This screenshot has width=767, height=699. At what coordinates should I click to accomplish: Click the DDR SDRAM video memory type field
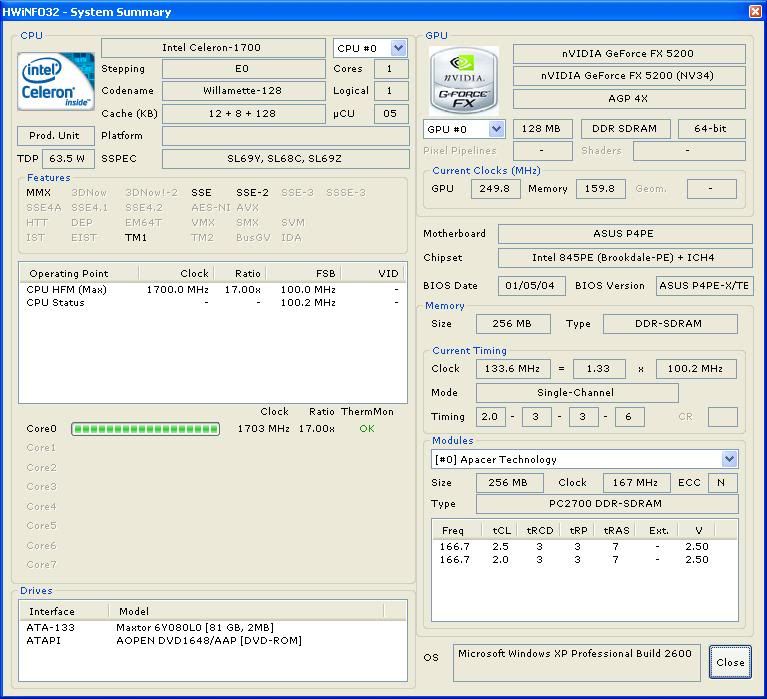pyautogui.click(x=626, y=129)
